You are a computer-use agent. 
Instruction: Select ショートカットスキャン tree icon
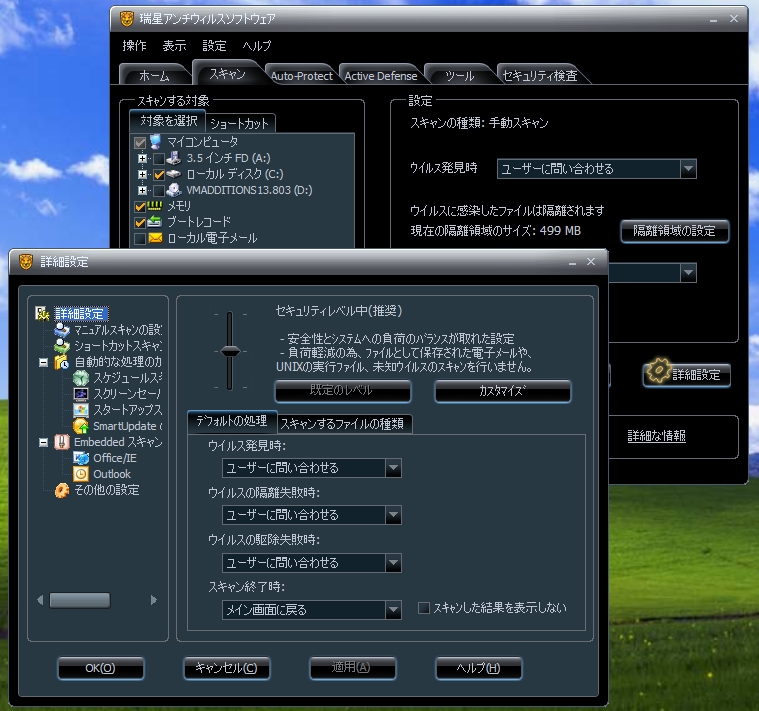(x=62, y=346)
